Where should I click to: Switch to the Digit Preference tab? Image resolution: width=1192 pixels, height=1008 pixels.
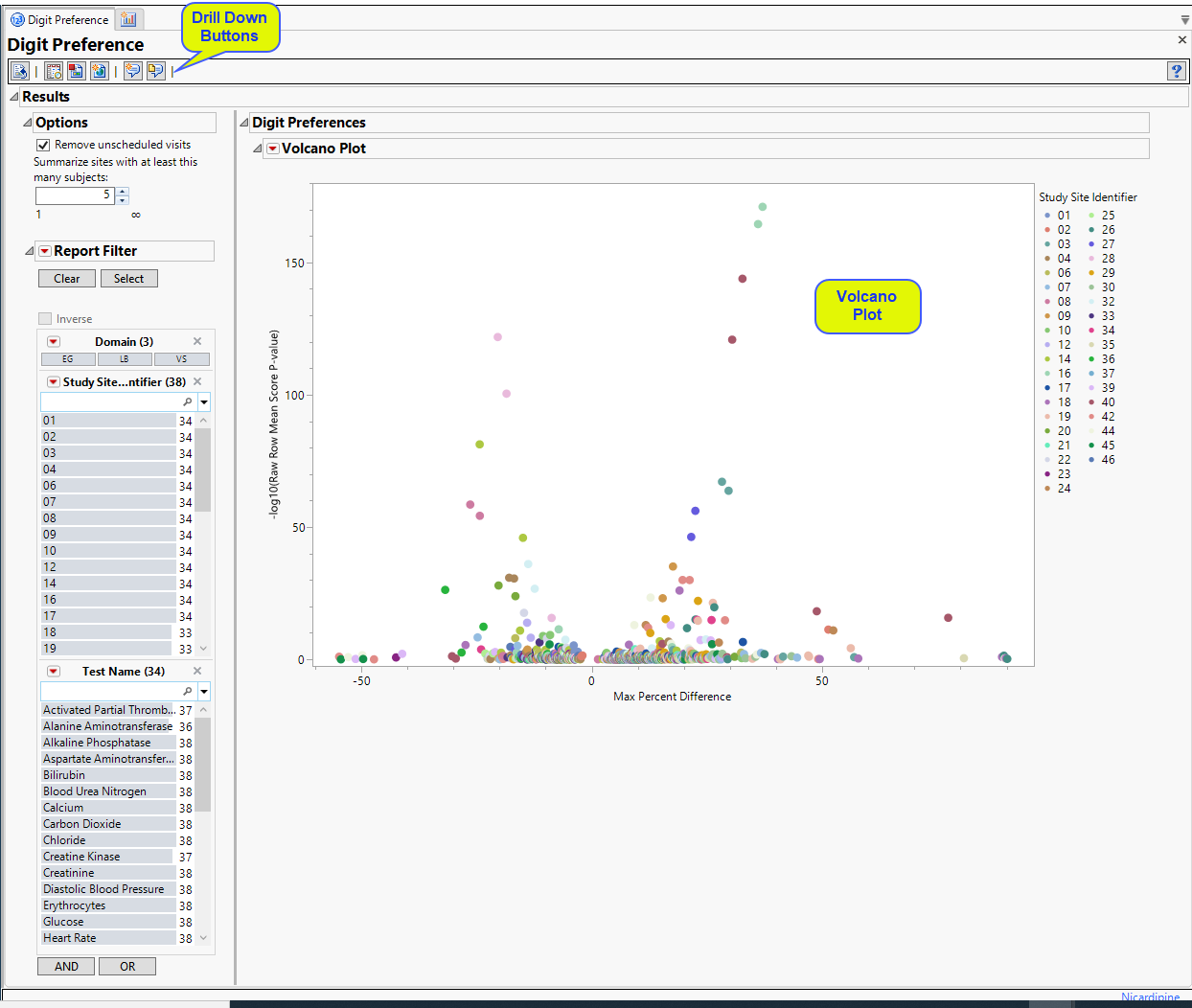[59, 19]
